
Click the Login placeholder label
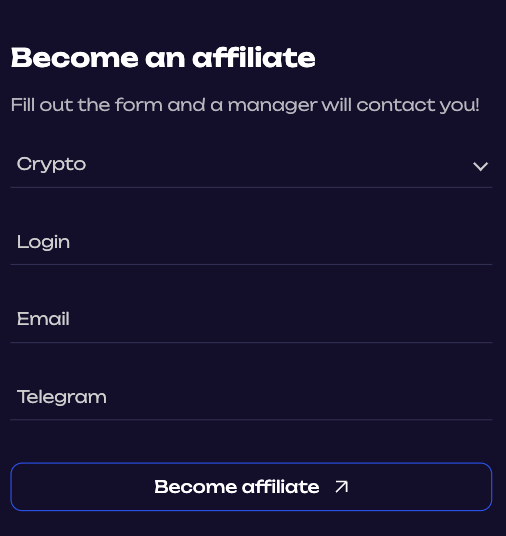click(43, 242)
